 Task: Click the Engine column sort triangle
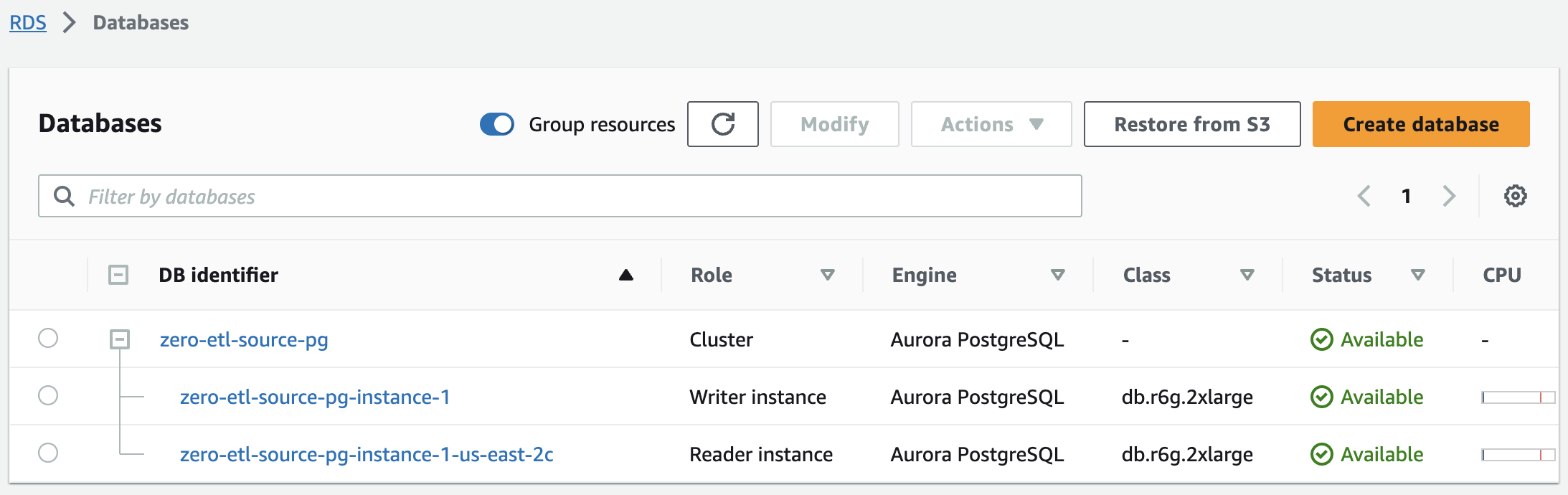click(x=1057, y=275)
